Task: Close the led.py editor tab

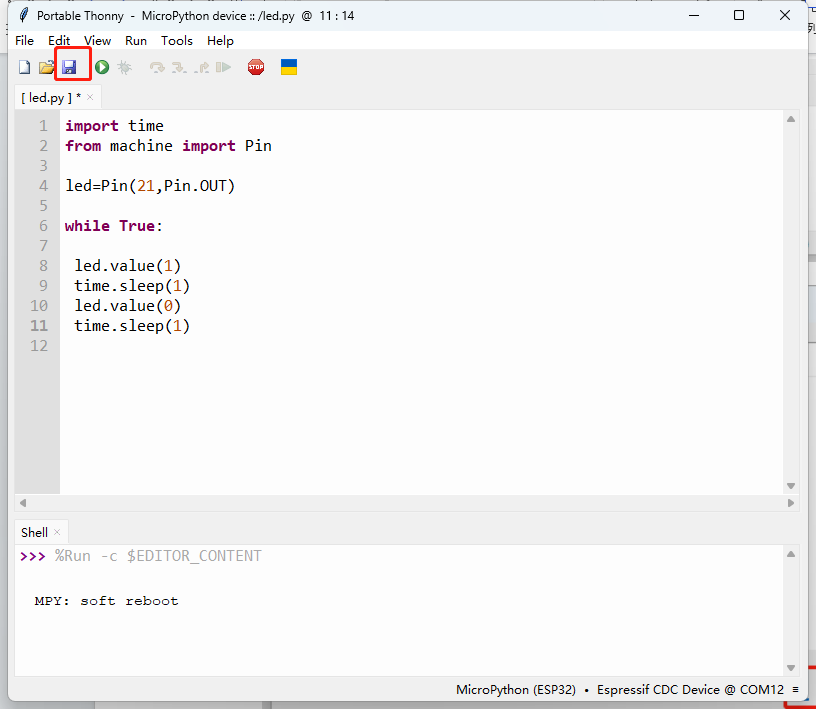Action: [90, 97]
